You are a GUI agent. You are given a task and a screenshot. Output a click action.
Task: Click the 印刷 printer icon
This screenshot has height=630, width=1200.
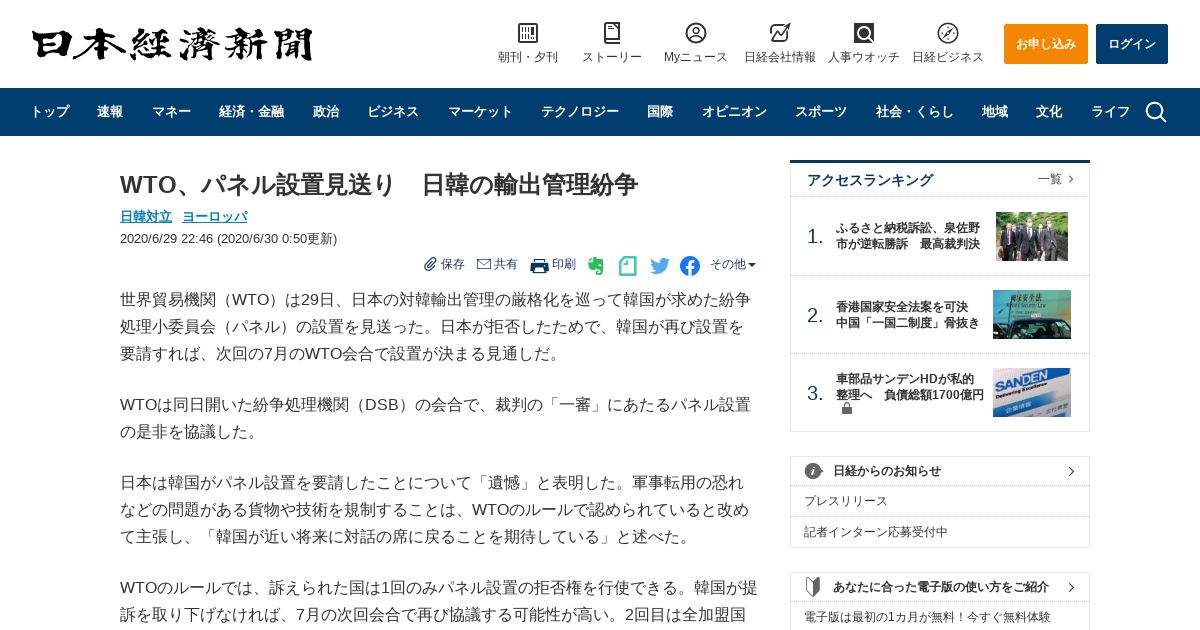coord(539,265)
